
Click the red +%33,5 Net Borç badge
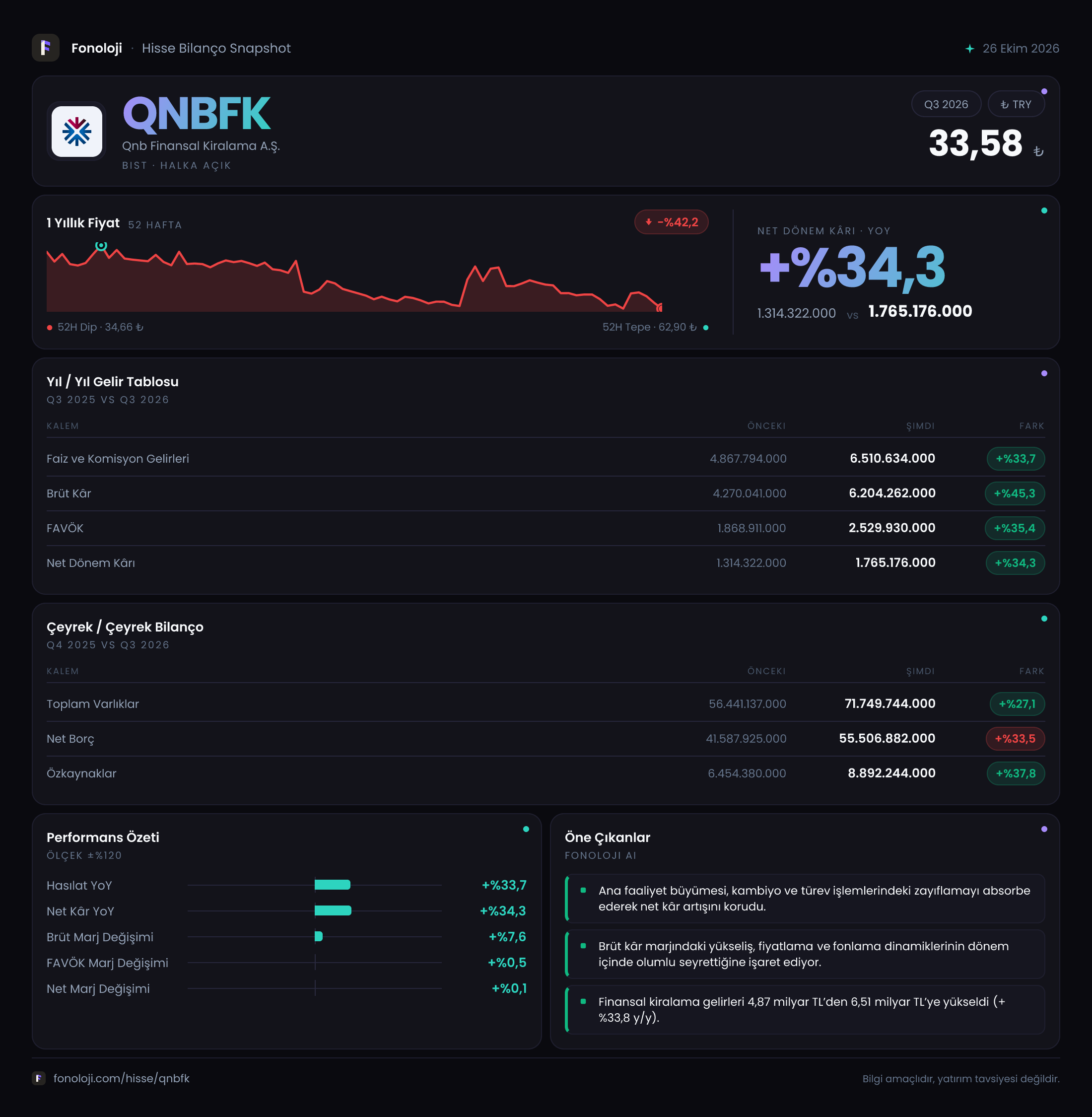pos(1015,738)
